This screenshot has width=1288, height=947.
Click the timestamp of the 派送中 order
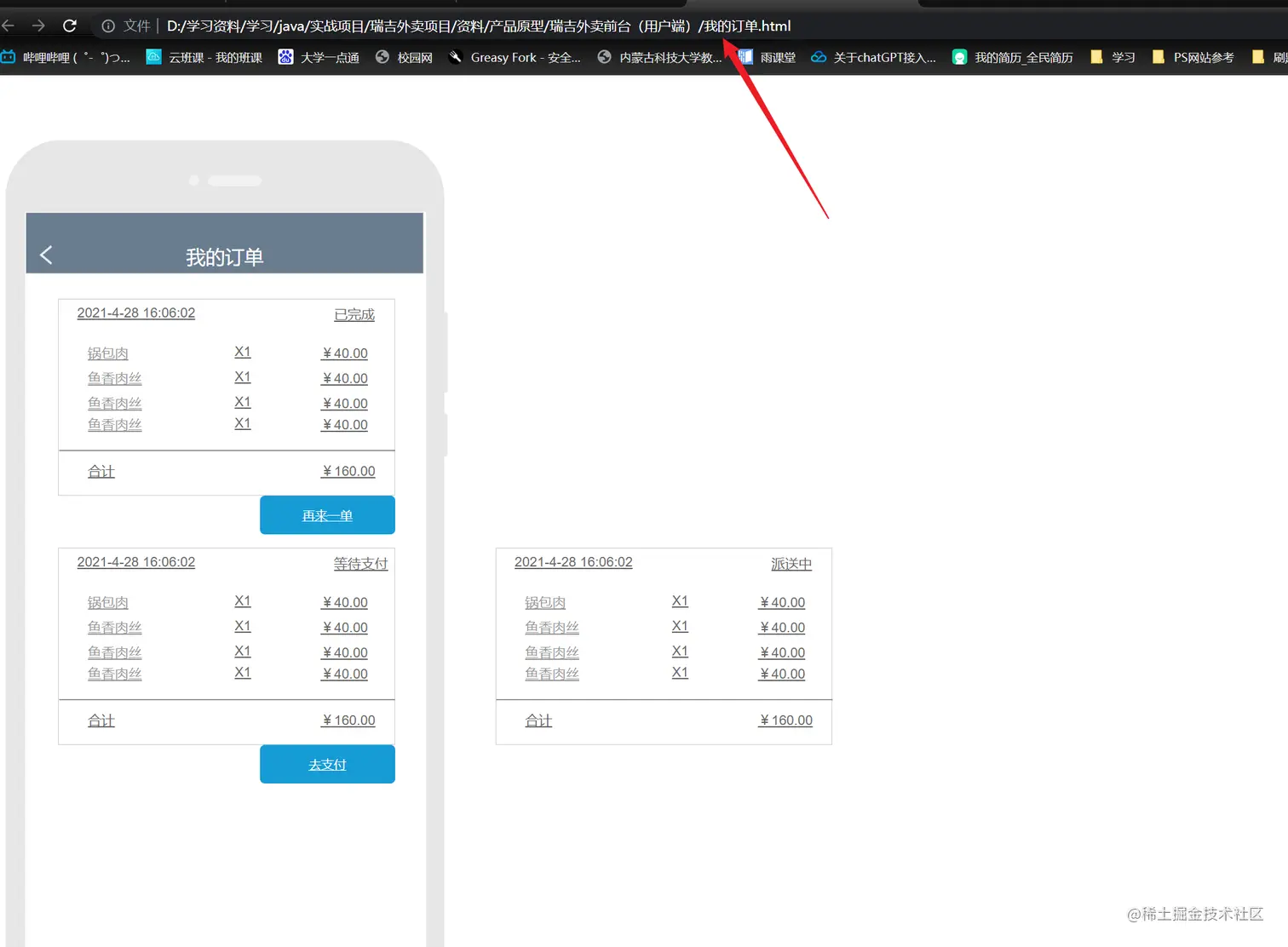coord(573,562)
